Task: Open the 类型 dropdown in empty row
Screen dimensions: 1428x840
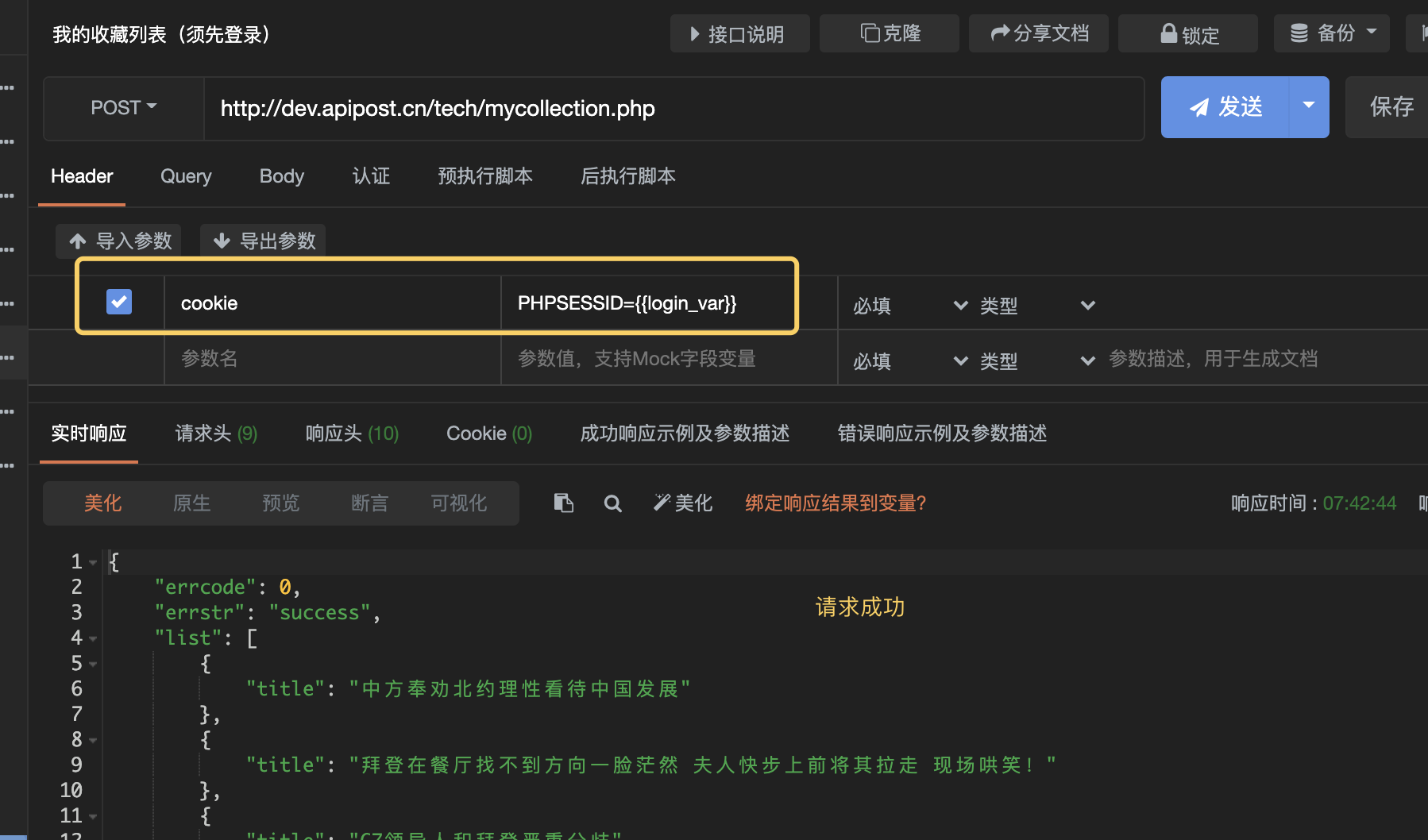Action: pyautogui.click(x=1037, y=361)
